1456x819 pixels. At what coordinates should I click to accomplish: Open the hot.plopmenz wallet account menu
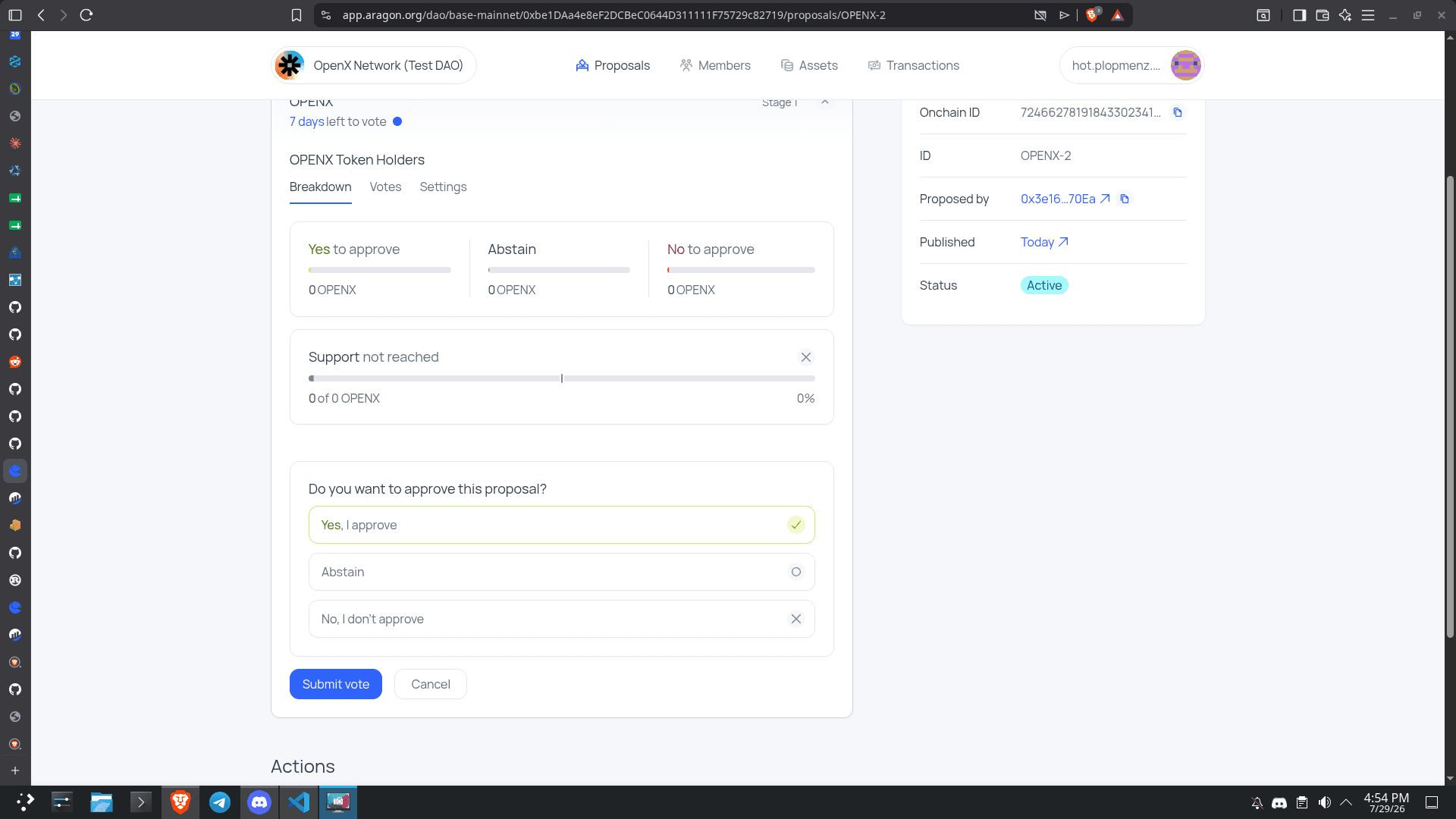pyautogui.click(x=1131, y=65)
